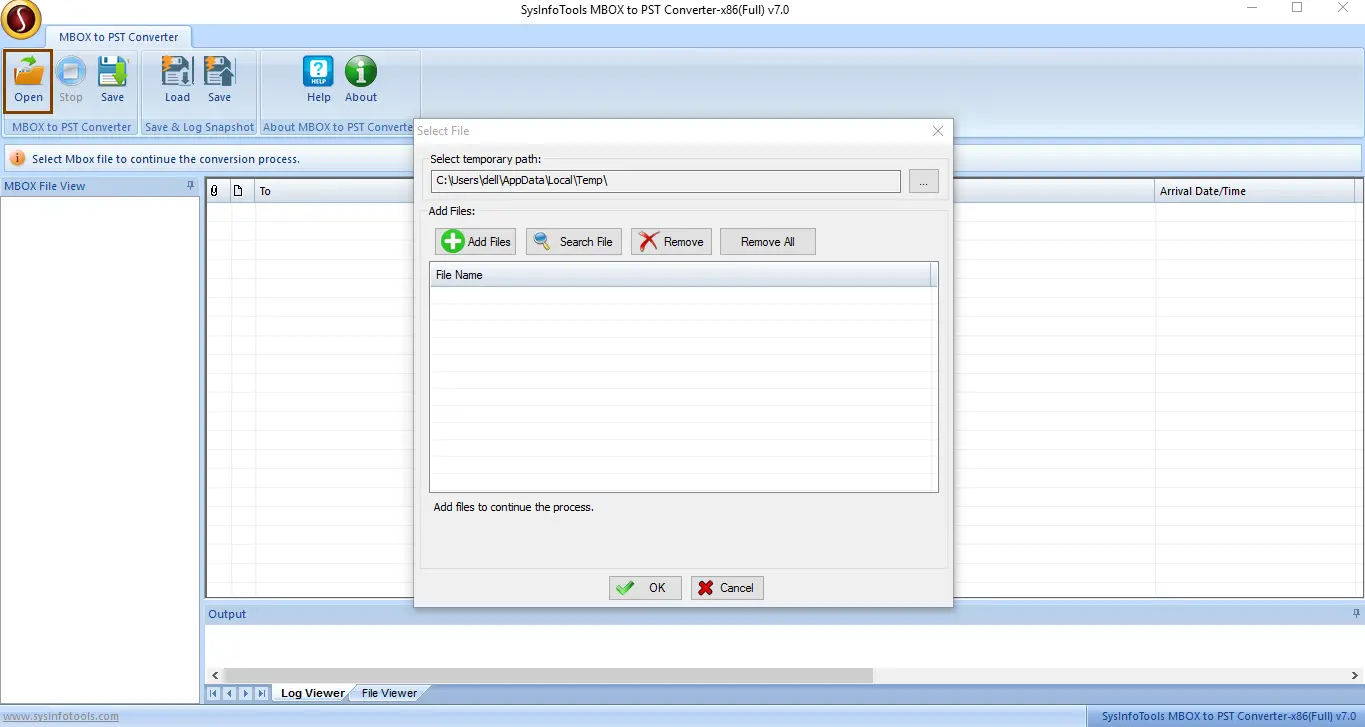Click the attachment paperclip column header
1365x727 pixels.
point(214,191)
